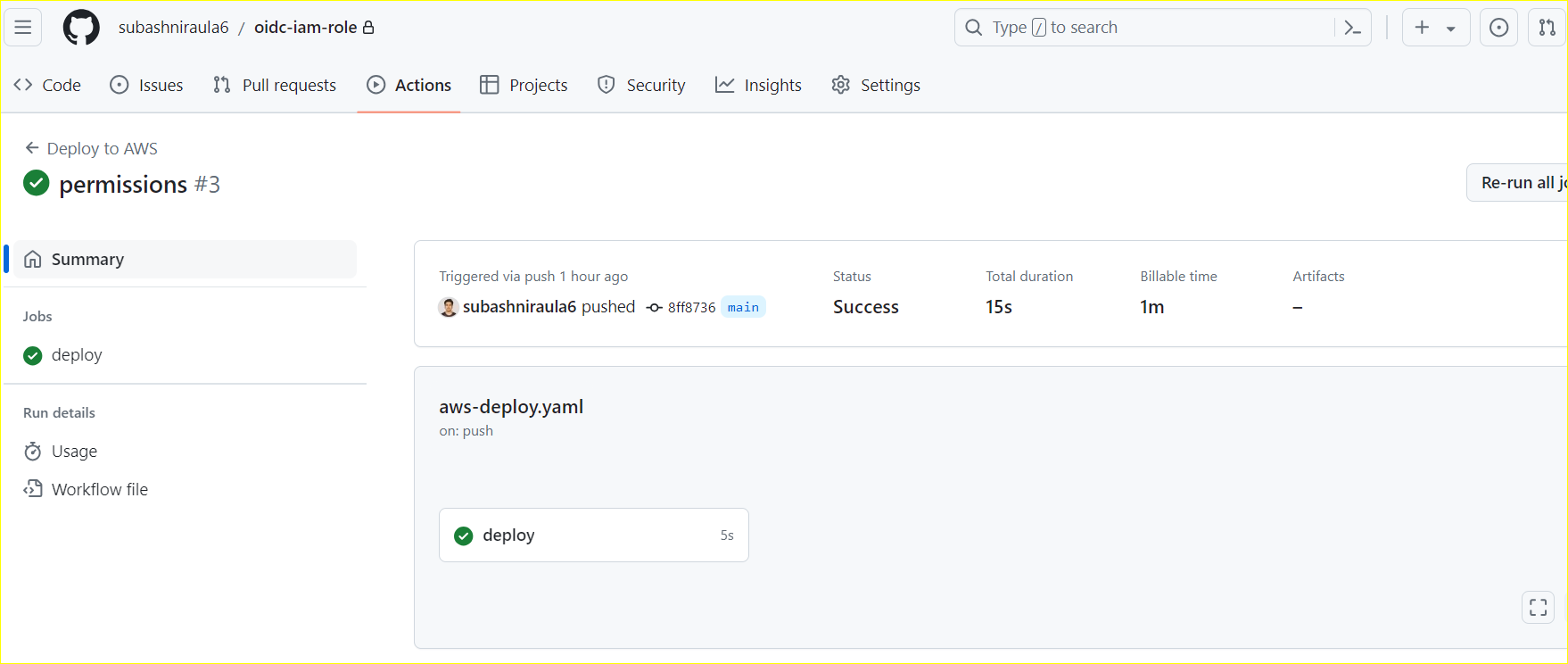Go to the Security tab
This screenshot has width=1568, height=664.
click(641, 85)
